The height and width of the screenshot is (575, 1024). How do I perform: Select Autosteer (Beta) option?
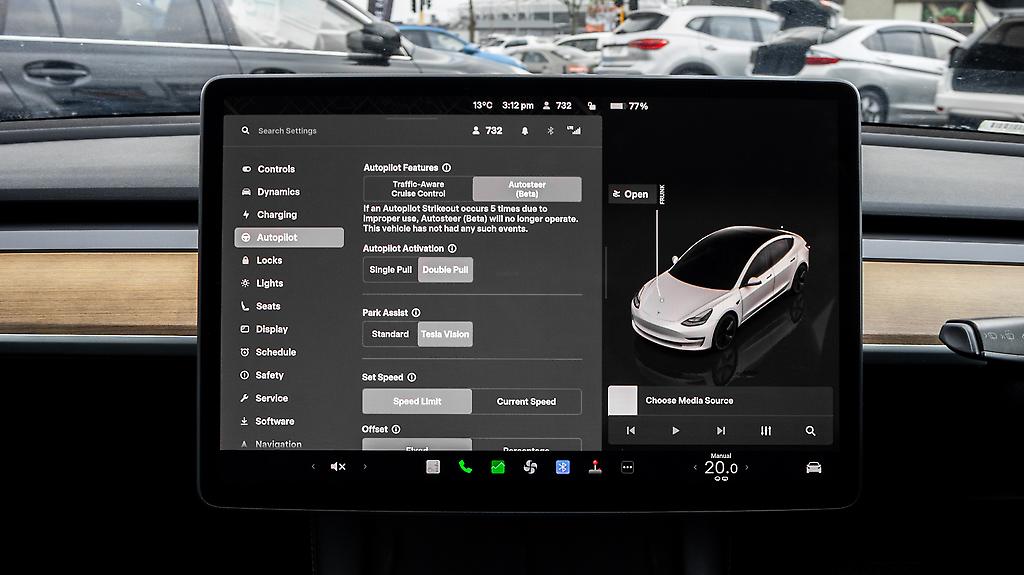(527, 189)
